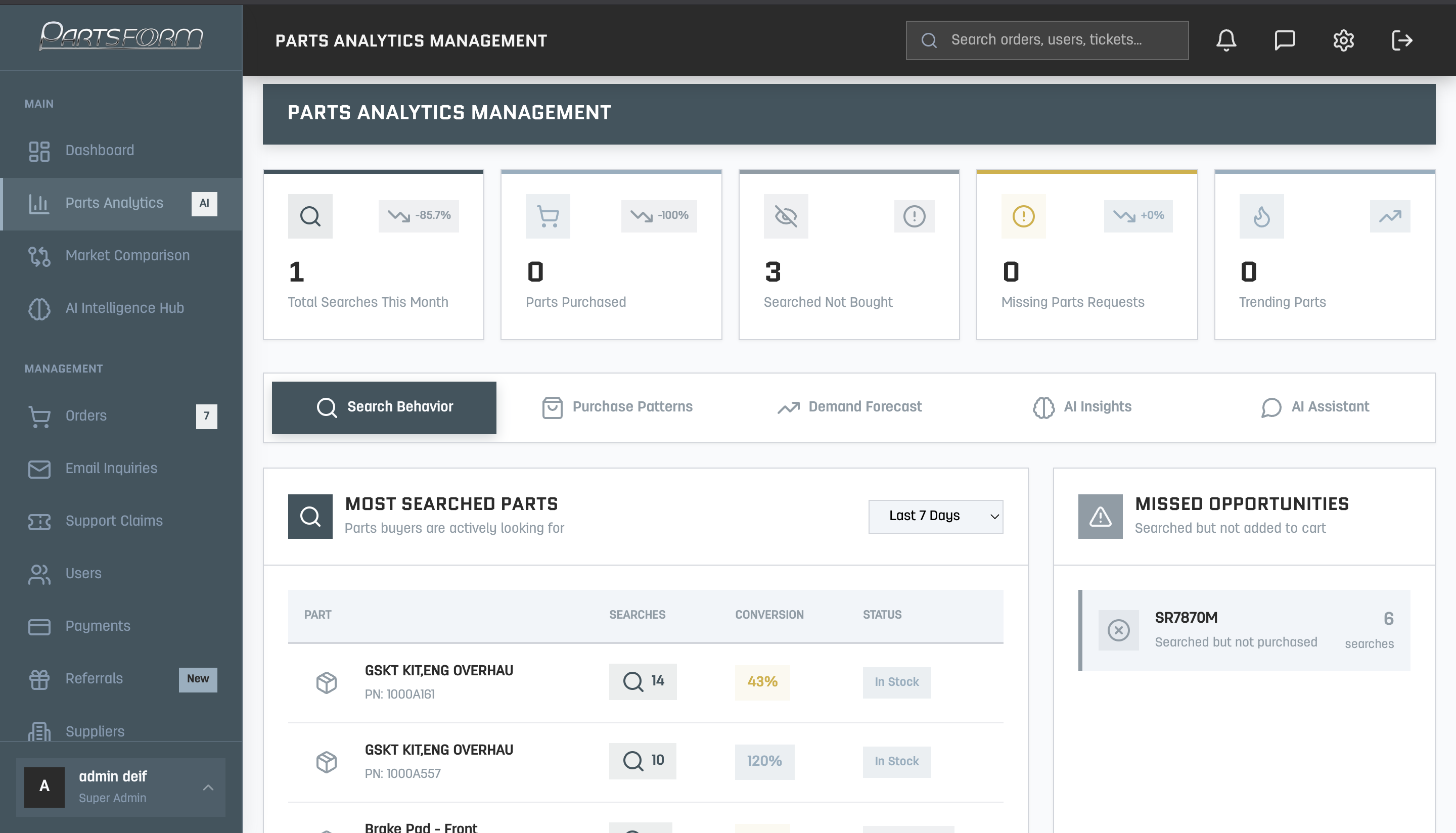Image resolution: width=1456 pixels, height=833 pixels.
Task: Click the admin avatar letter A
Action: (44, 786)
